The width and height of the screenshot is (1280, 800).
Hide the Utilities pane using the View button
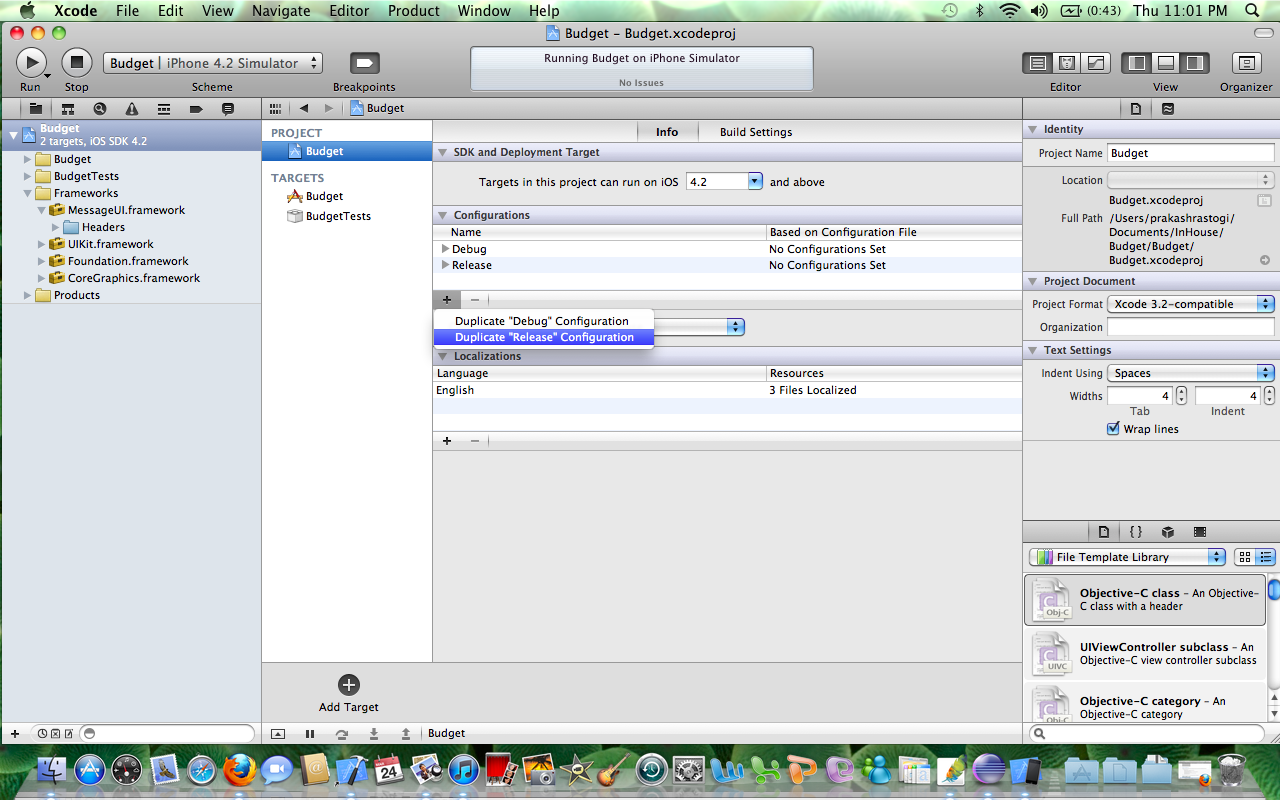point(1194,63)
